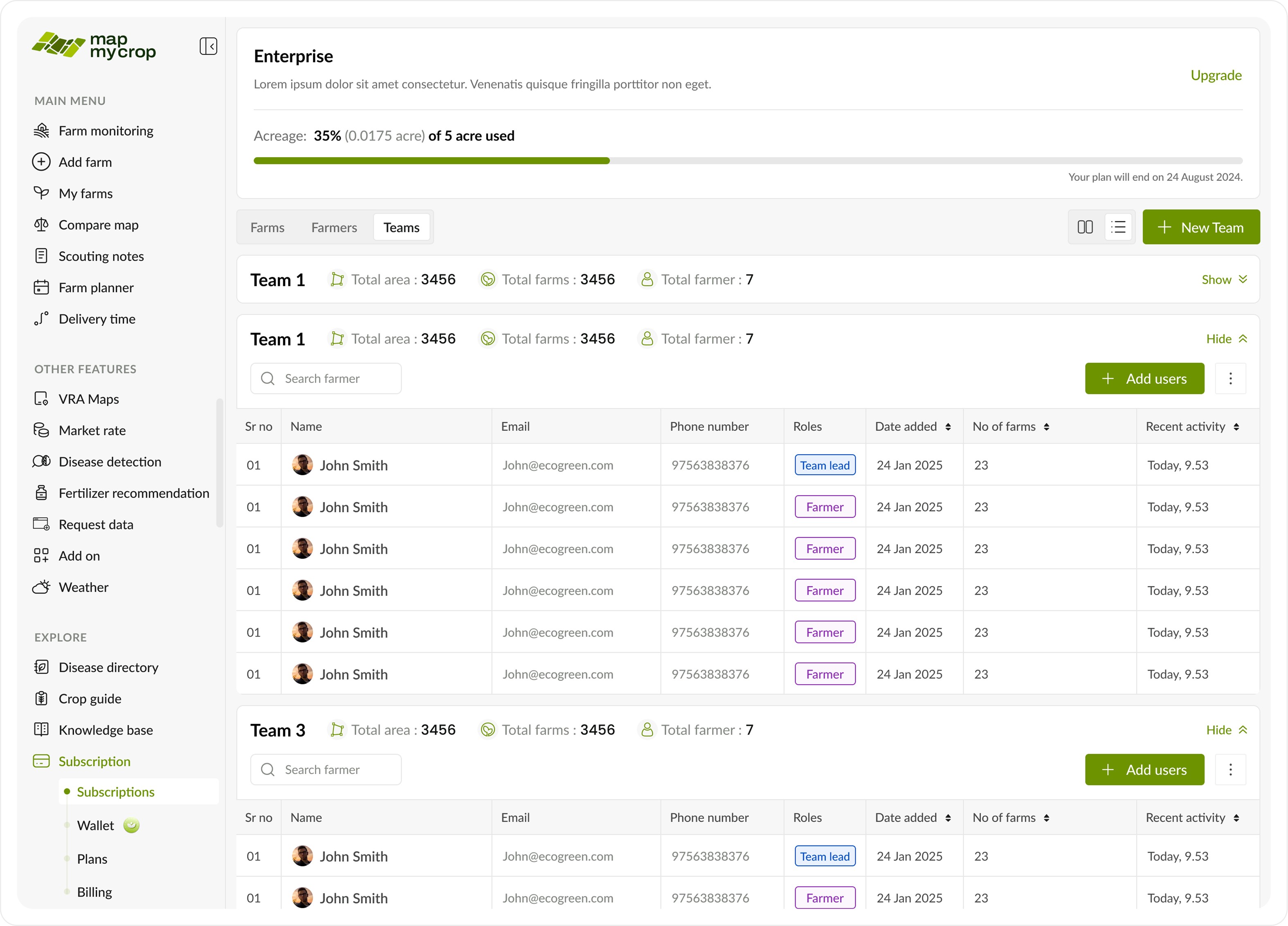Switch to card grid view
The height and width of the screenshot is (926, 1288).
coord(1085,227)
